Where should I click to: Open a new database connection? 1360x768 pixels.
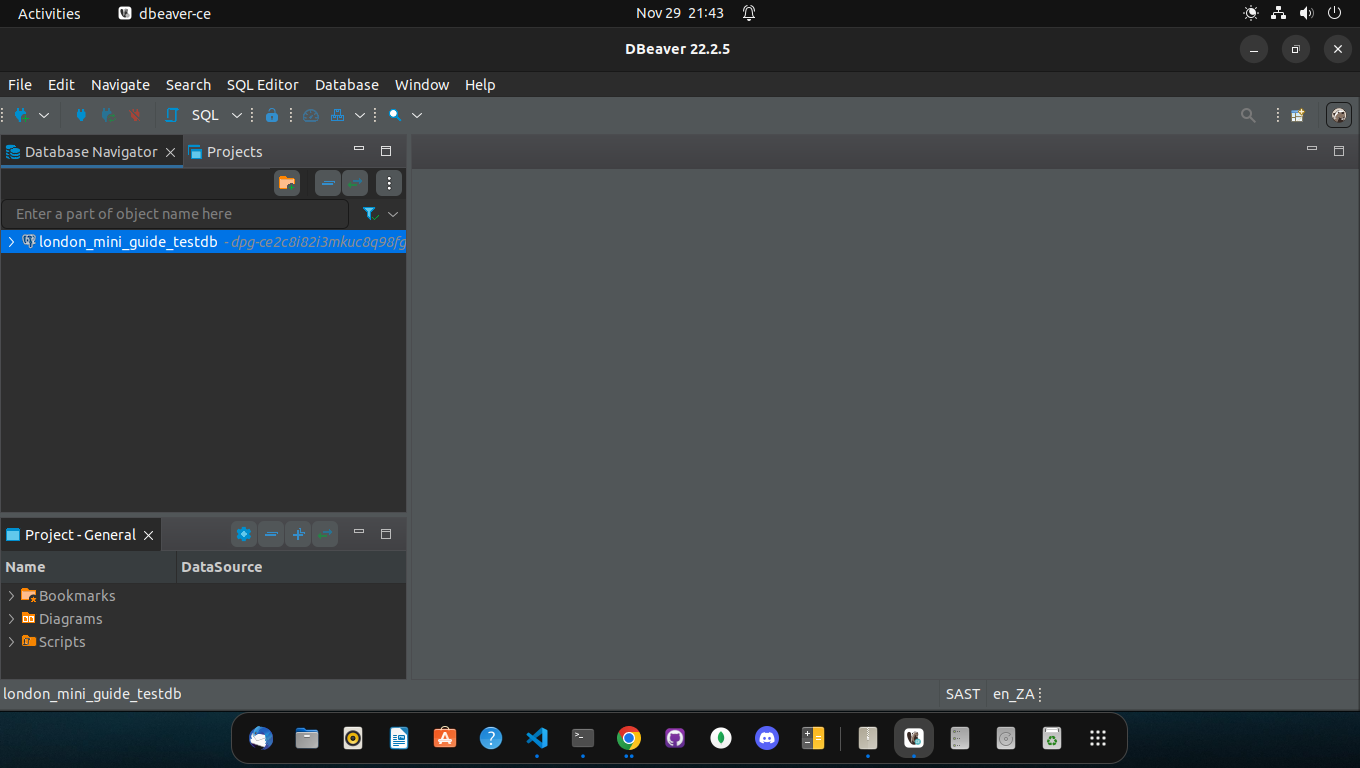(x=19, y=114)
